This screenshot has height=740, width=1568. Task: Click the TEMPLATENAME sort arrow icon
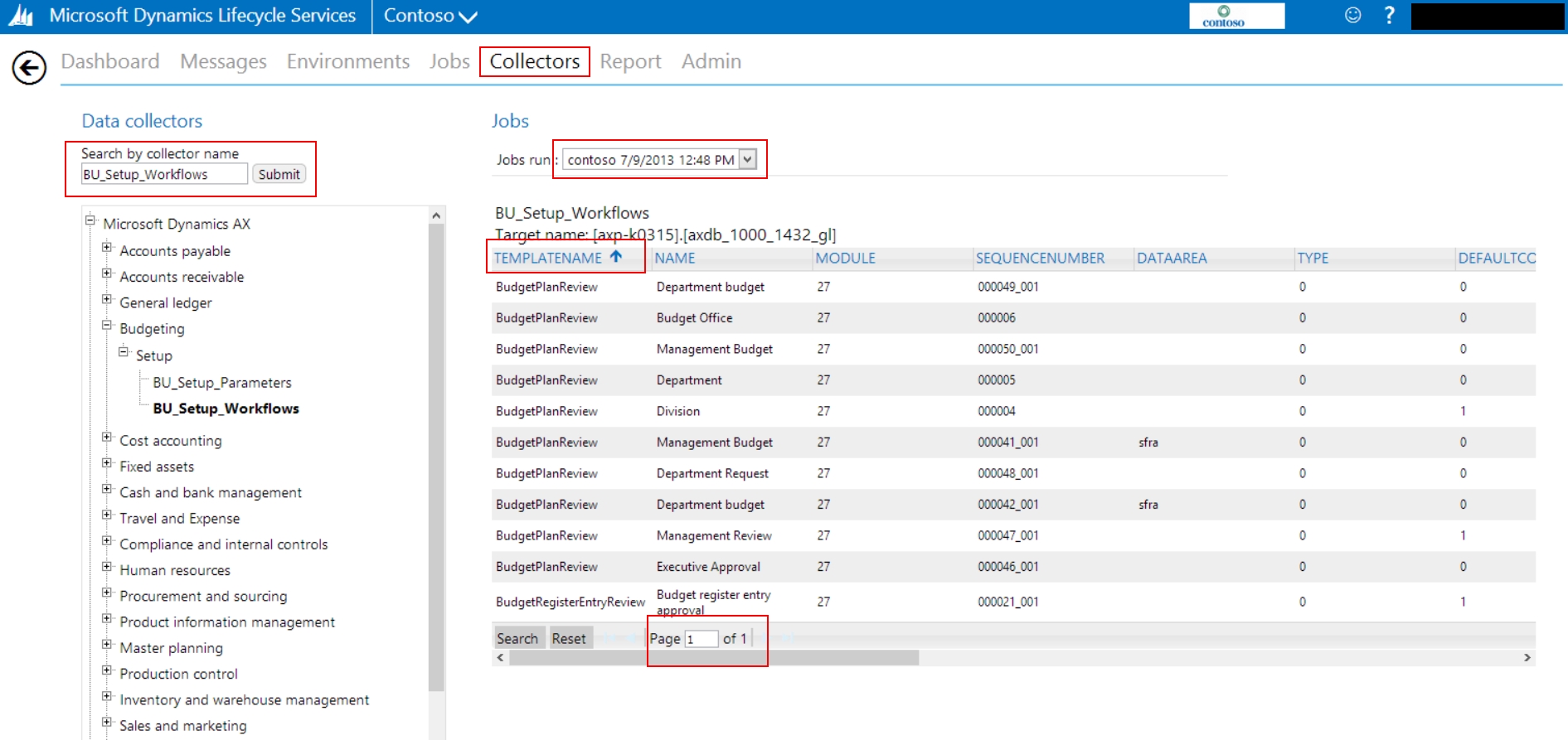[x=616, y=257]
